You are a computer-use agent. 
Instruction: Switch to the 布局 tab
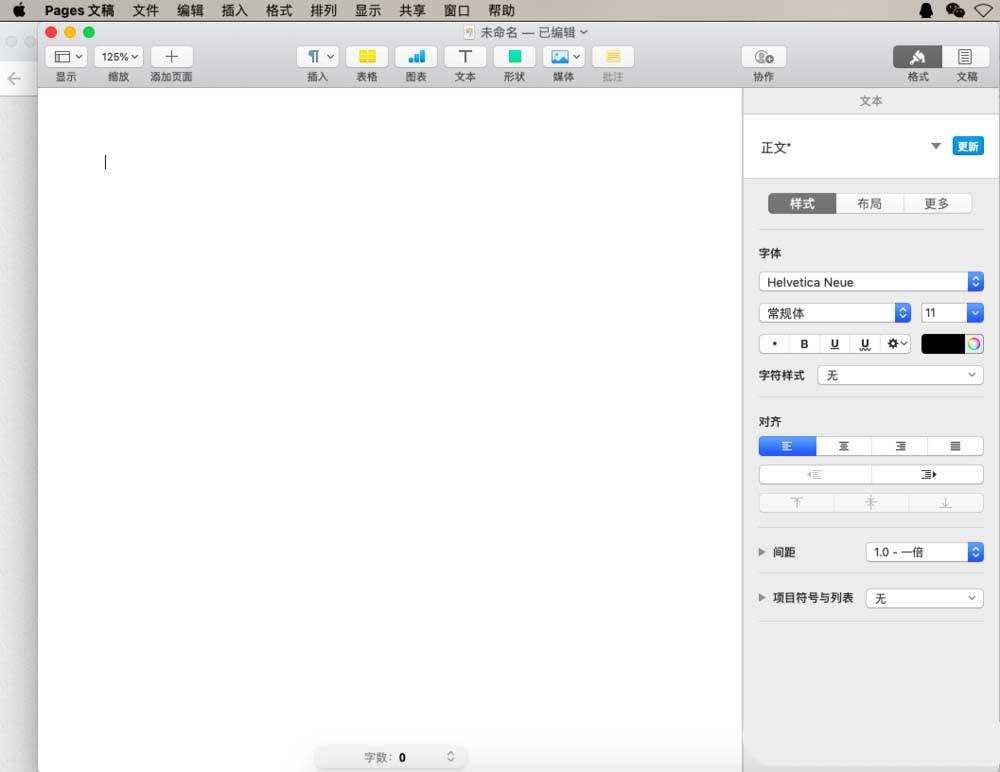coord(869,203)
